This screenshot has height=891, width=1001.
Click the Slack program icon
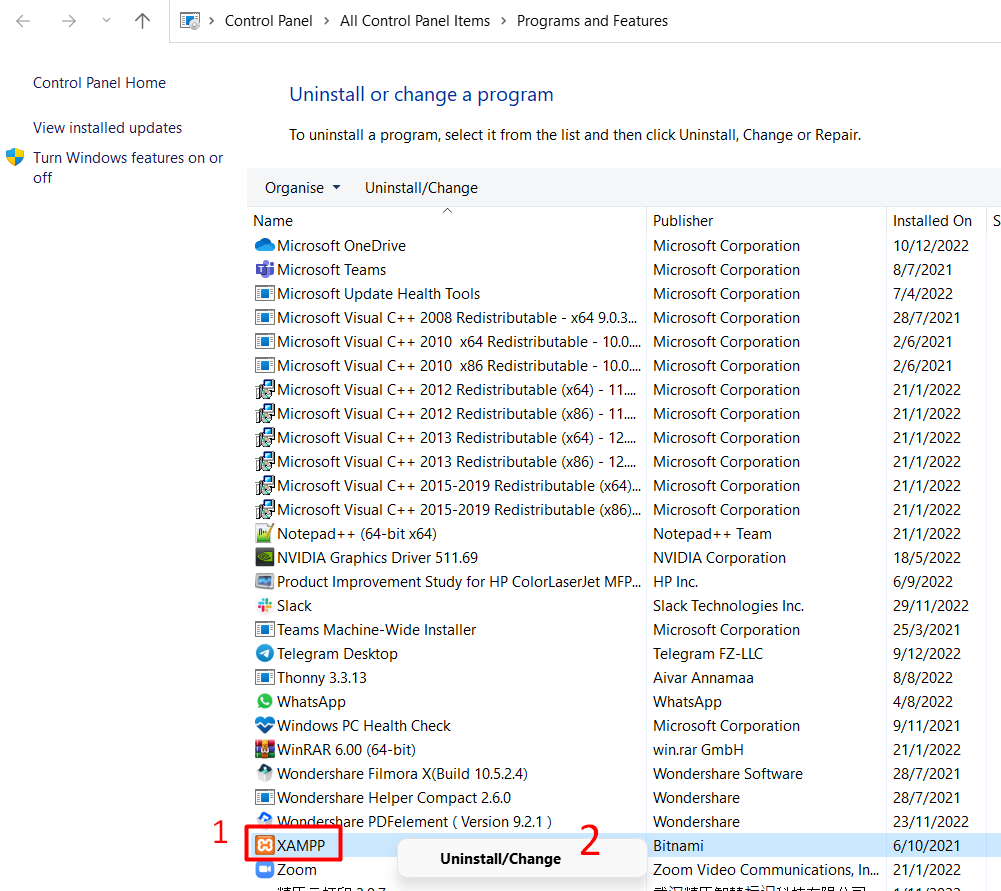[264, 605]
